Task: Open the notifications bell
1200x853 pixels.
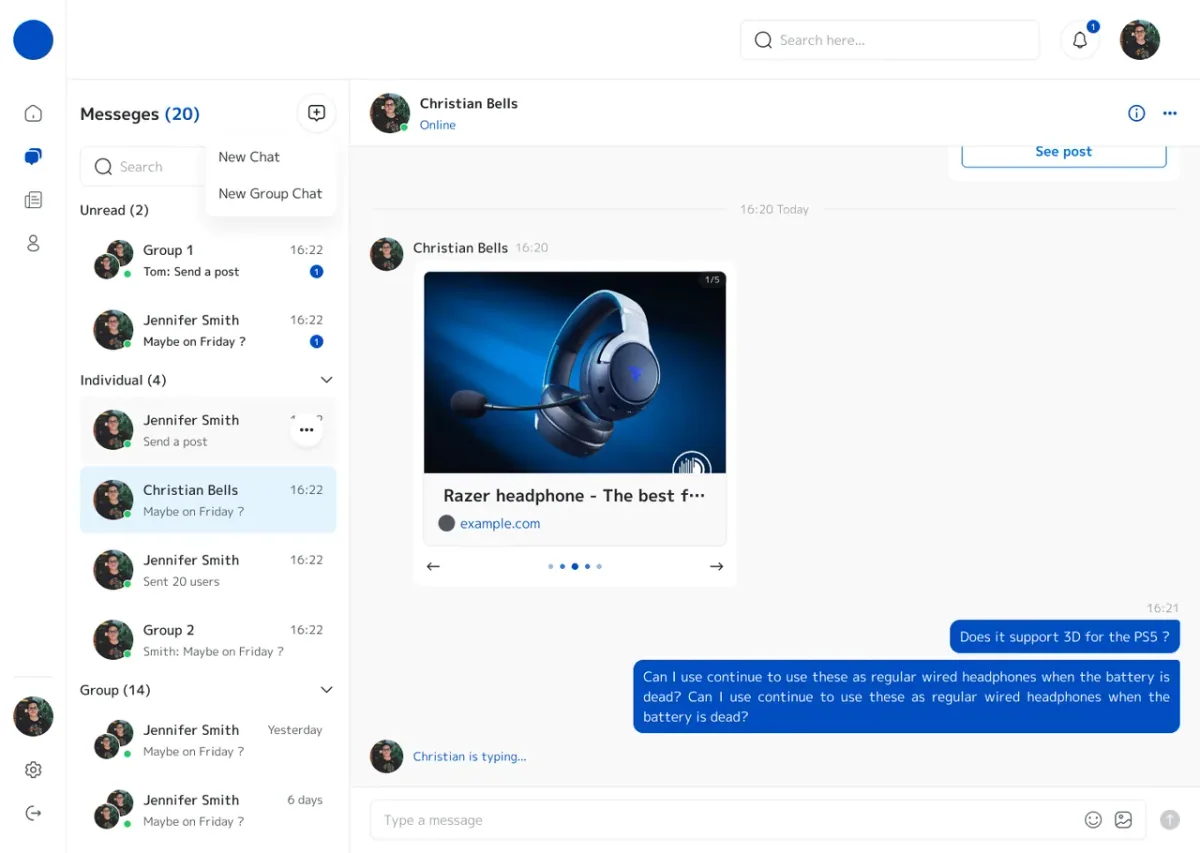Action: pos(1080,40)
